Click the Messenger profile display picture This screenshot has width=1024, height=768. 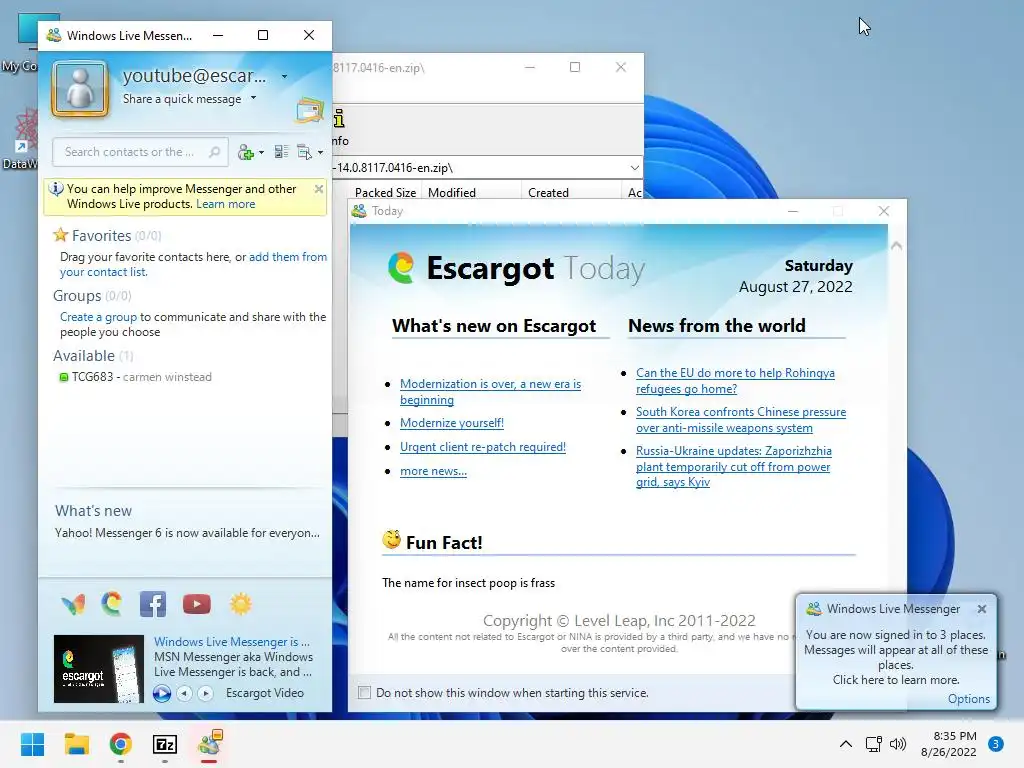(80, 89)
